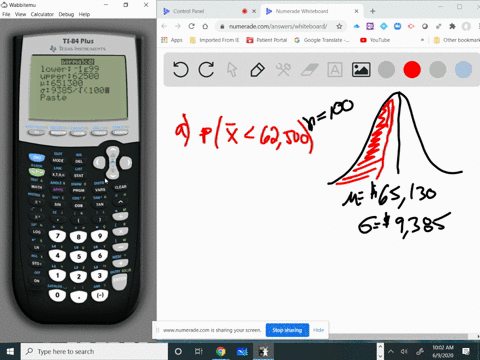Click calculator MODE key
480x360 pixels.
(x=58, y=161)
